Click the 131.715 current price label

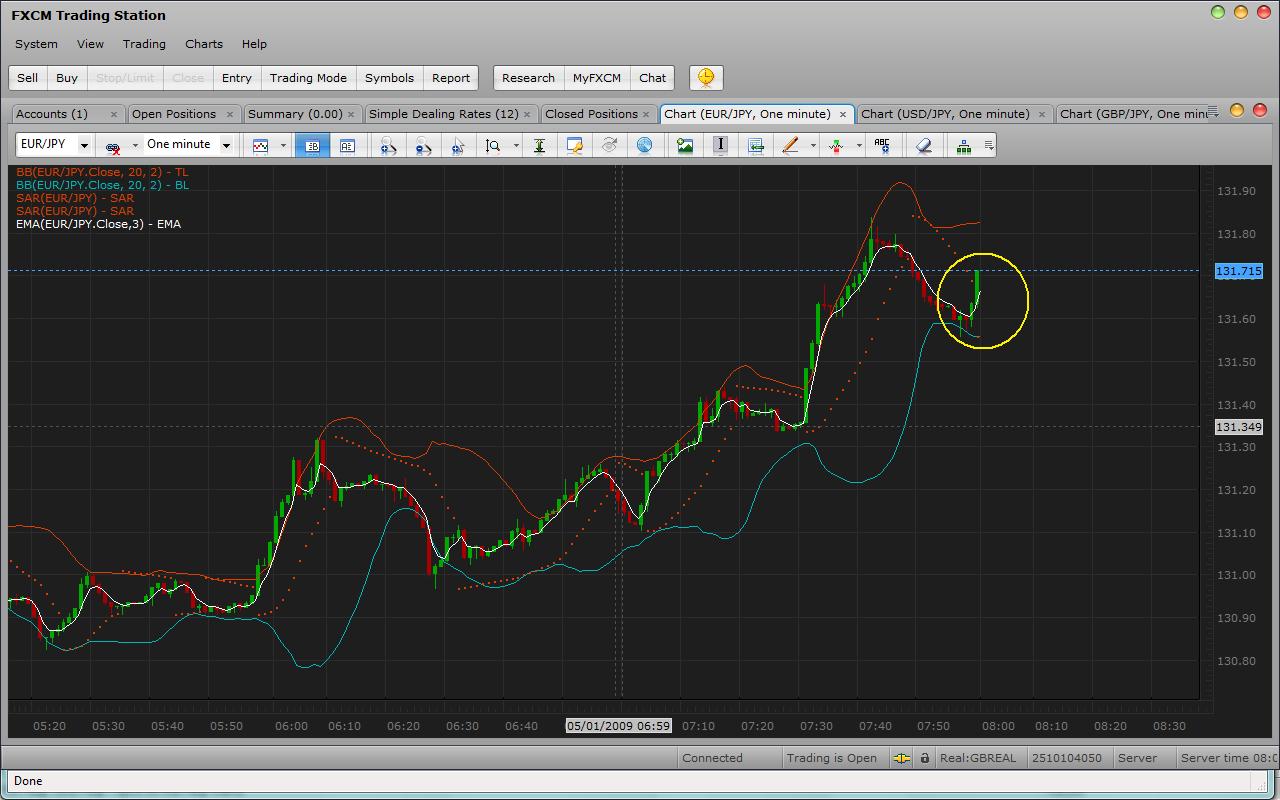pos(1239,271)
